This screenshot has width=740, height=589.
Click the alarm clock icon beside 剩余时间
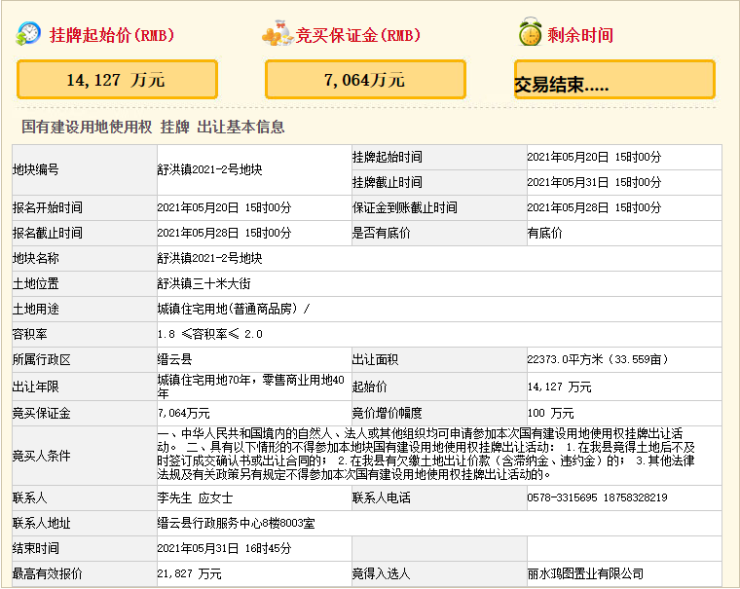(529, 34)
